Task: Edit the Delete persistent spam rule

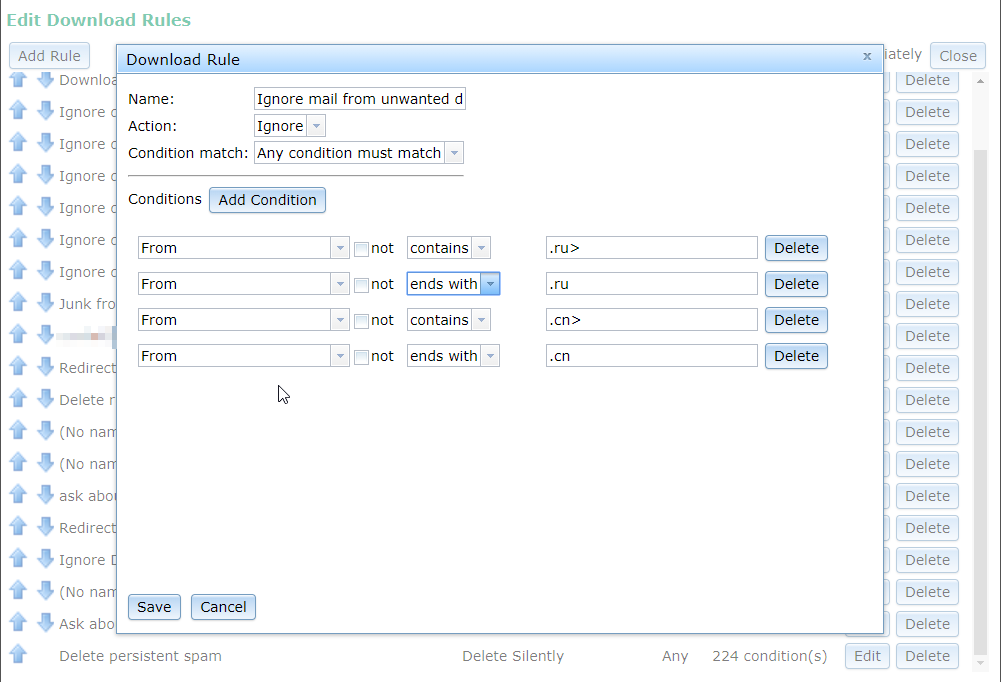Action: (866, 656)
